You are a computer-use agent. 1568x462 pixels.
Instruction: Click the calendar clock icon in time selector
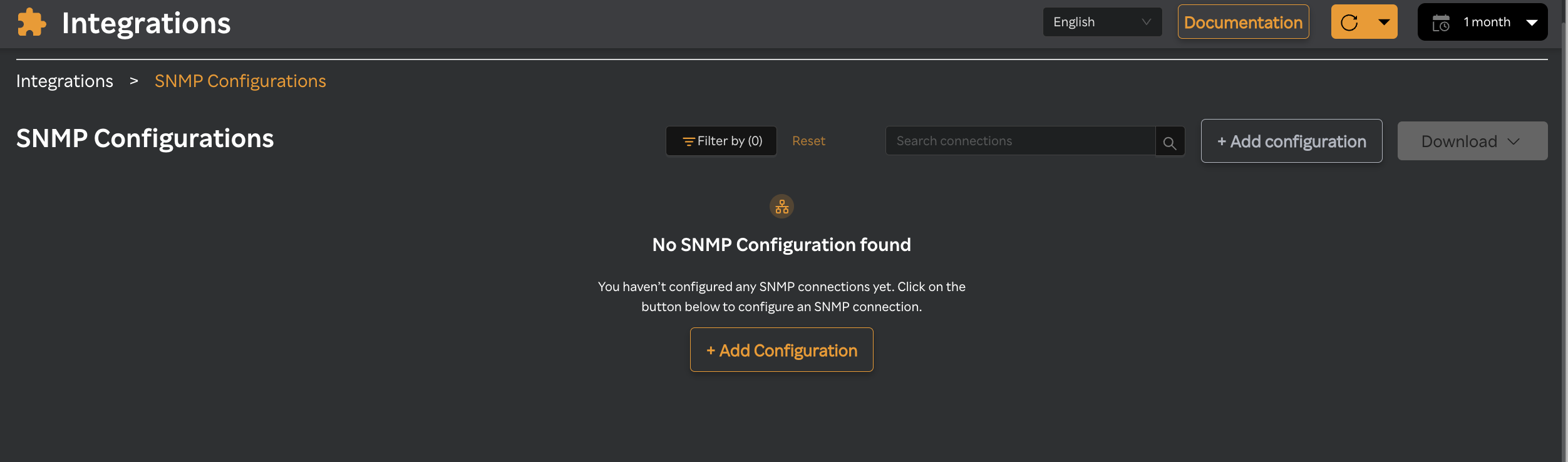pos(1442,21)
